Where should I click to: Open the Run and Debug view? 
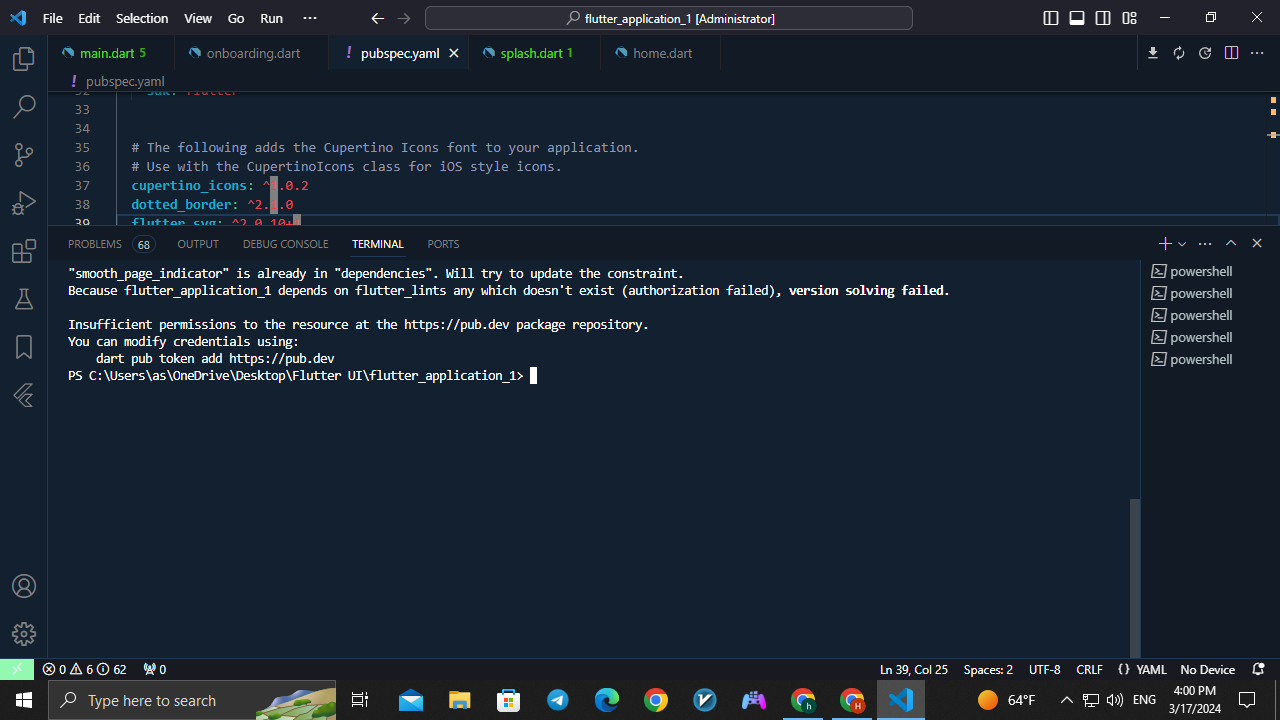[x=24, y=203]
